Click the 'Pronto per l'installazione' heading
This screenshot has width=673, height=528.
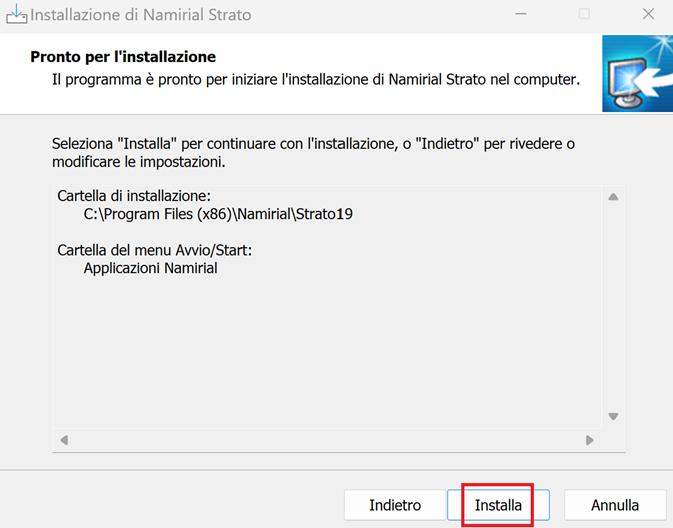point(123,57)
